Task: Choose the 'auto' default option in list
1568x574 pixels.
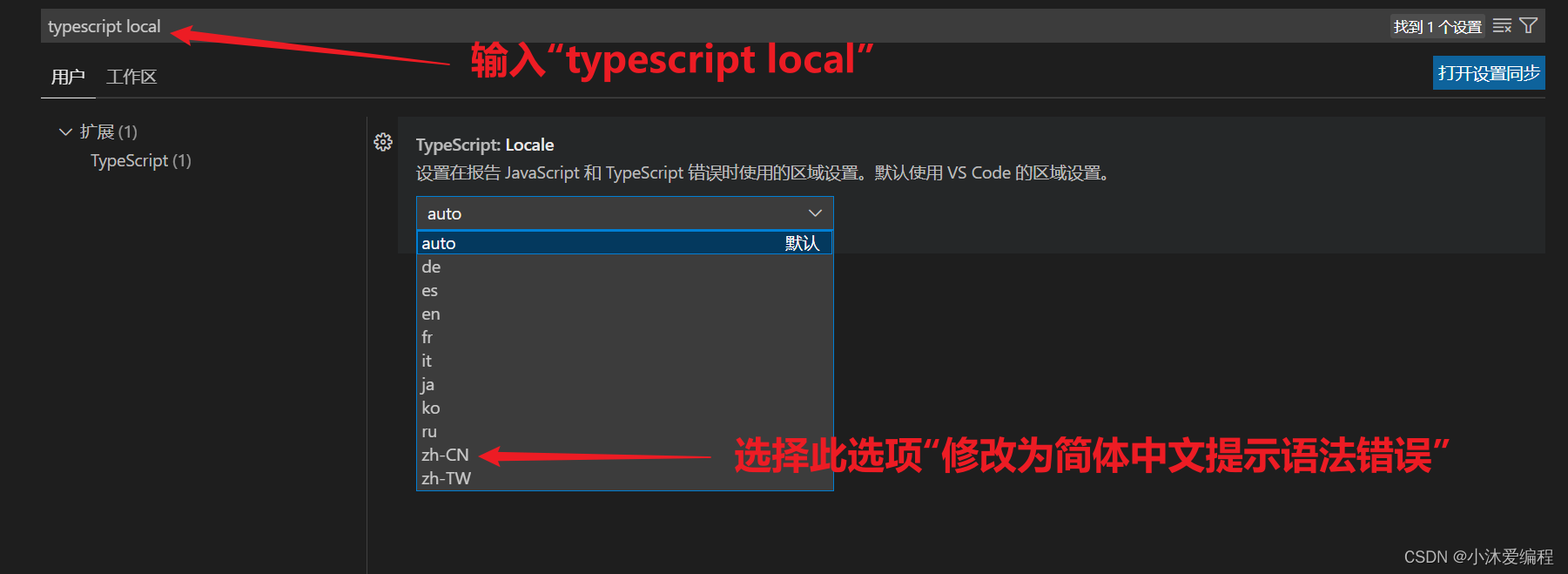Action: [624, 243]
